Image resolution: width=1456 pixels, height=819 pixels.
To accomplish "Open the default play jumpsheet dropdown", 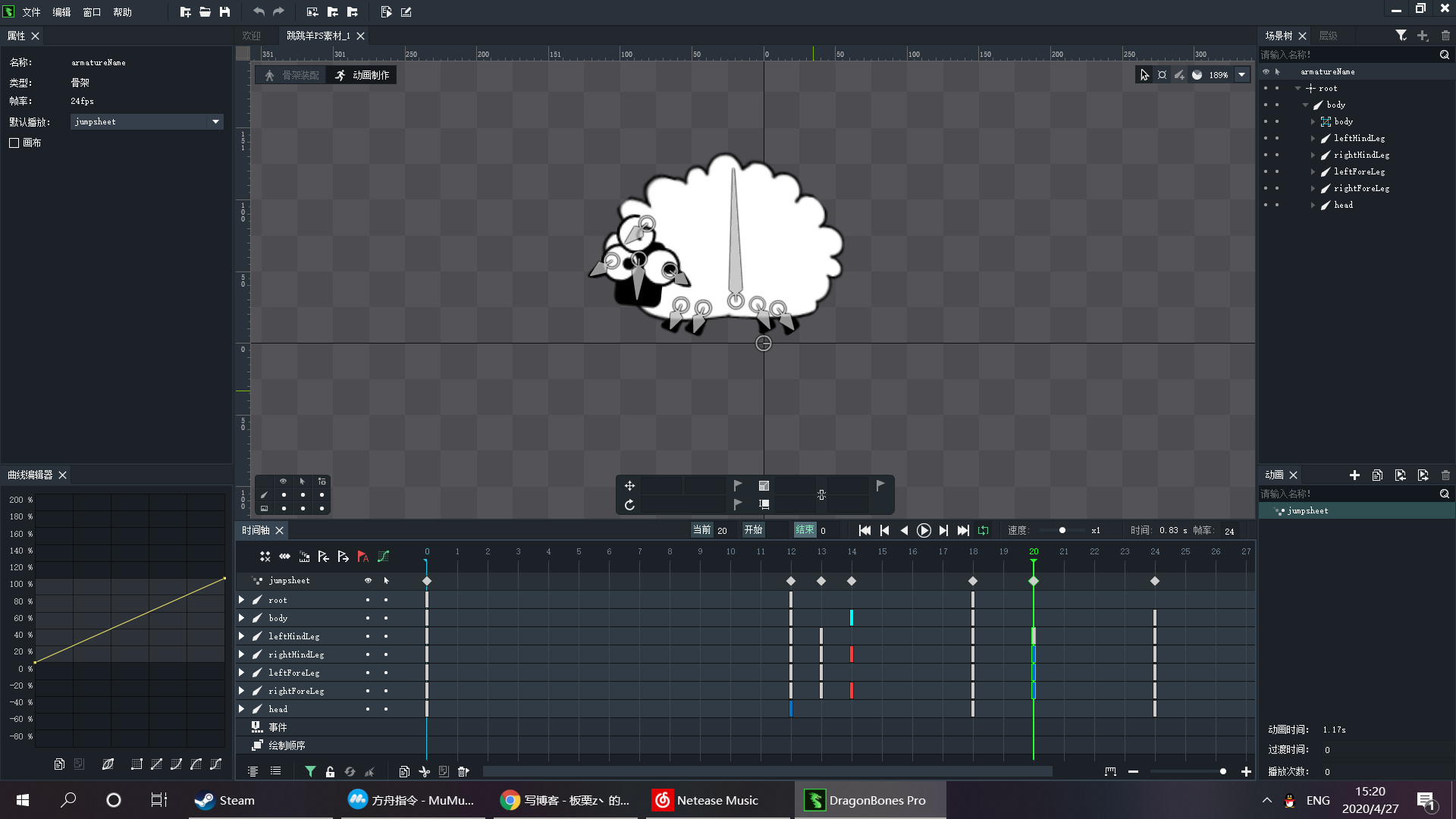I will (215, 122).
